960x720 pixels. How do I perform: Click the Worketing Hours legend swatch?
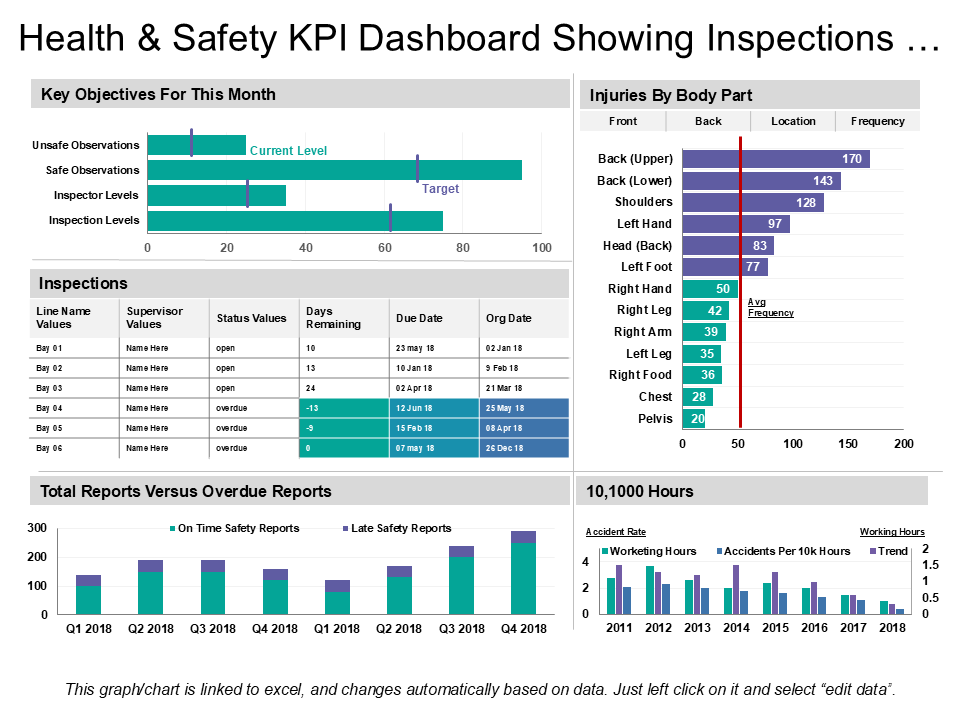605,551
